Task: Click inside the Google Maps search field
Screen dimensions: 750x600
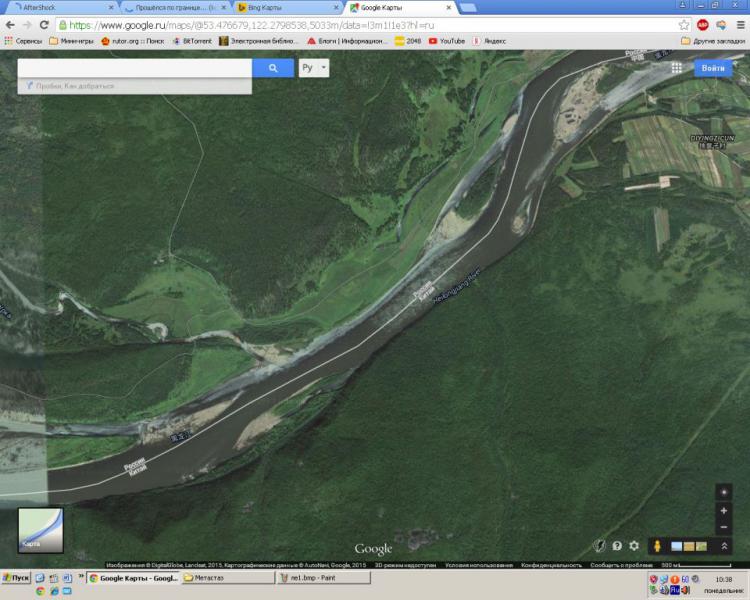Action: tap(134, 68)
